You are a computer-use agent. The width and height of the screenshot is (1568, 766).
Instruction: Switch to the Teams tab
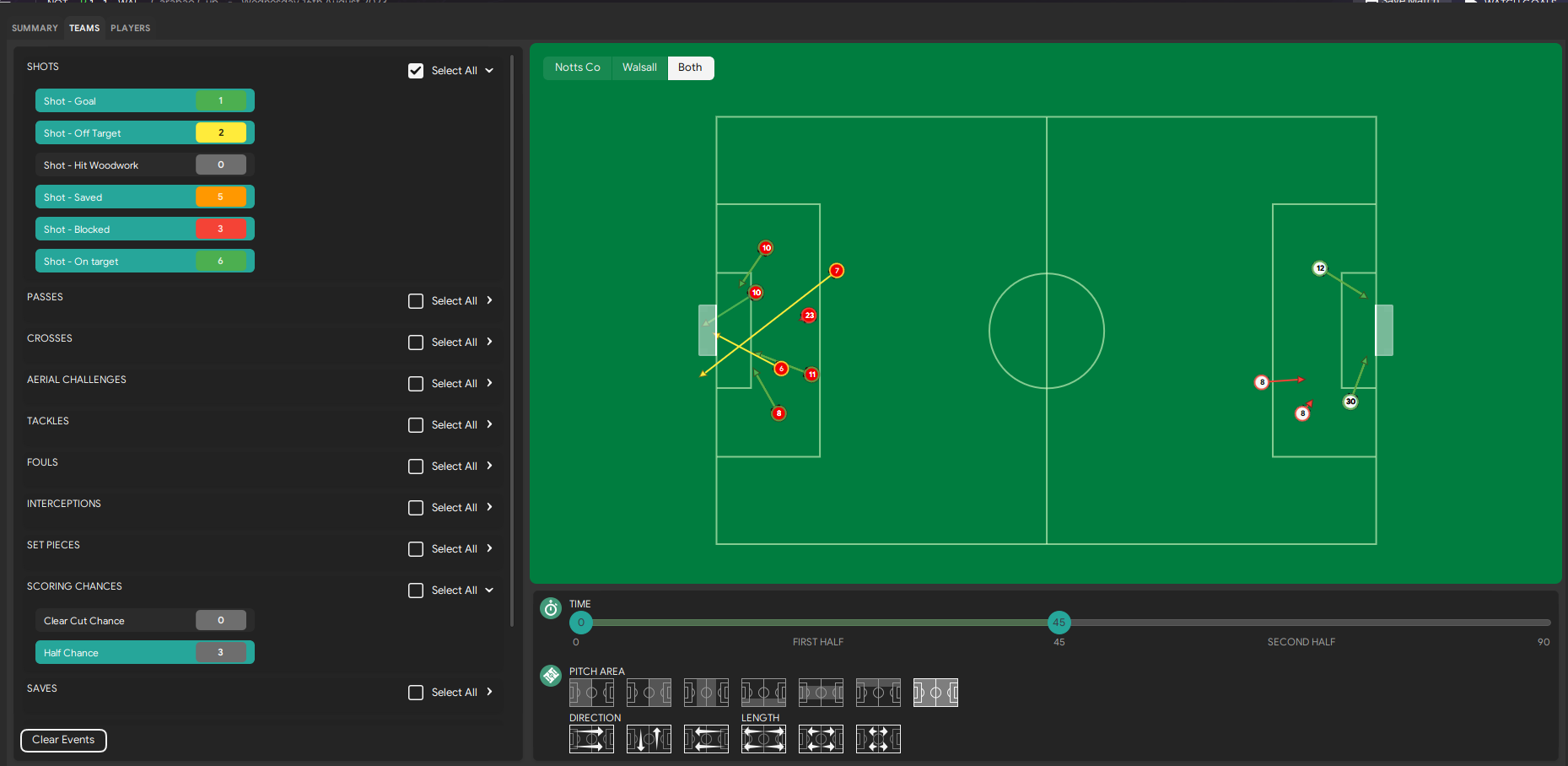84,28
